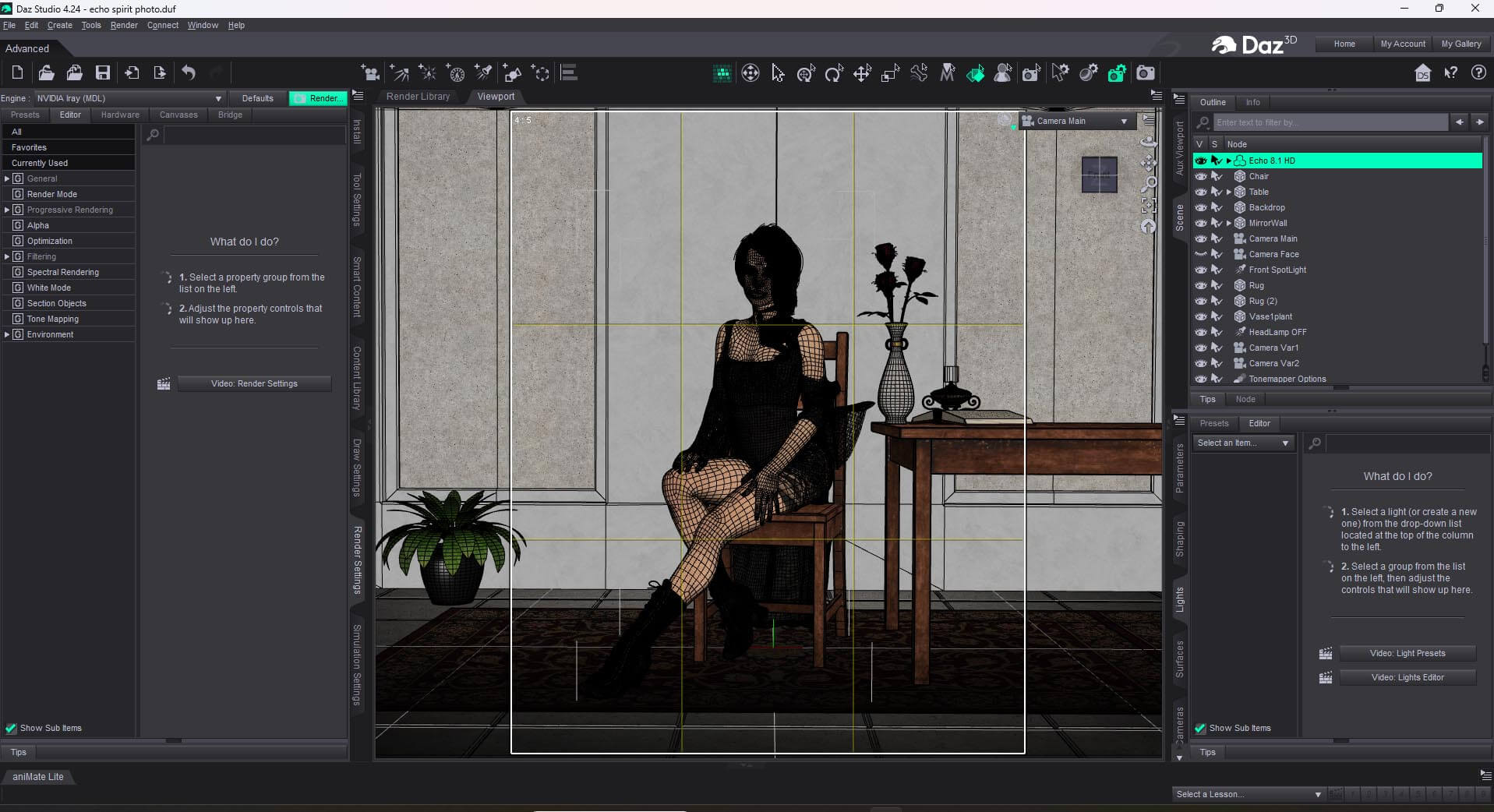
Task: Switch to the Render Library tab
Action: [x=418, y=97]
